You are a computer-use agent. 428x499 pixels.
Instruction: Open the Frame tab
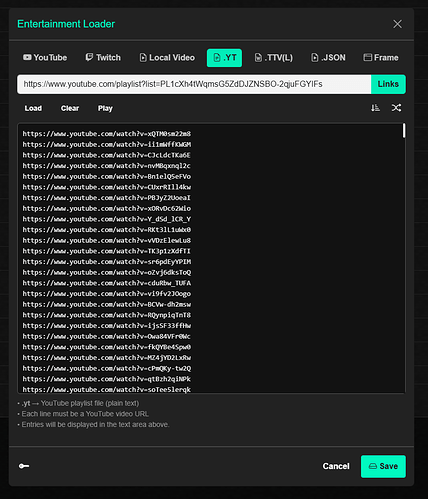click(x=381, y=58)
